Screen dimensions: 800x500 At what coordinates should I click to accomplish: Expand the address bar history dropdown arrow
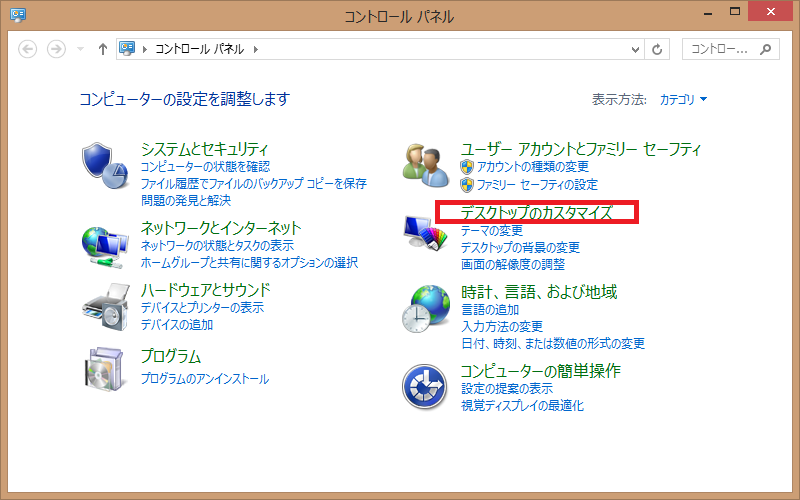[x=637, y=49]
